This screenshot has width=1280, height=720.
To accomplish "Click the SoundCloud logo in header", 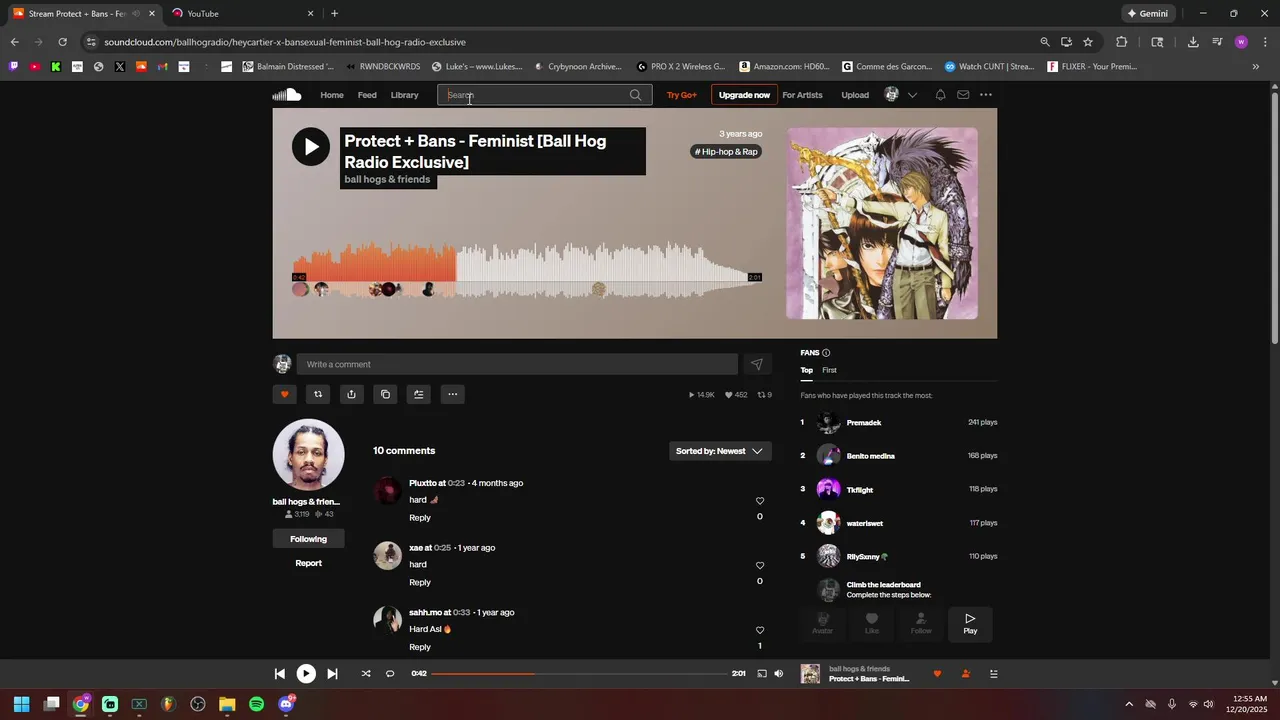I will pyautogui.click(x=287, y=95).
